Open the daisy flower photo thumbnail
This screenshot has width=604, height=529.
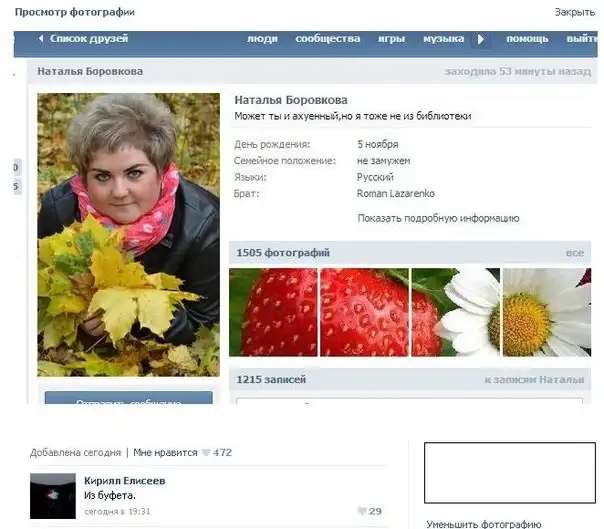[x=546, y=312]
